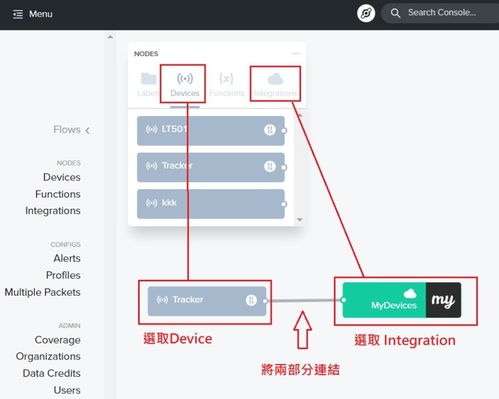The image size is (499, 399).
Task: Open Data Credits in sidebar
Action: click(x=51, y=373)
